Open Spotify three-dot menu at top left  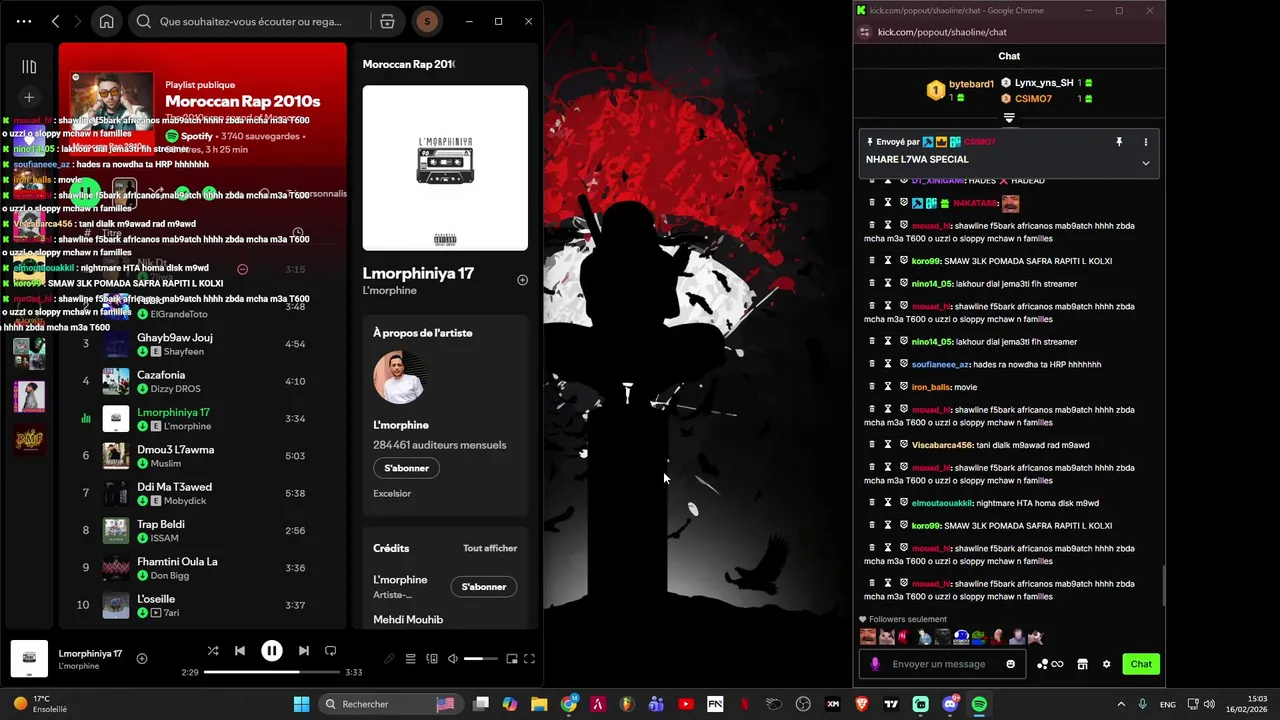pos(24,21)
